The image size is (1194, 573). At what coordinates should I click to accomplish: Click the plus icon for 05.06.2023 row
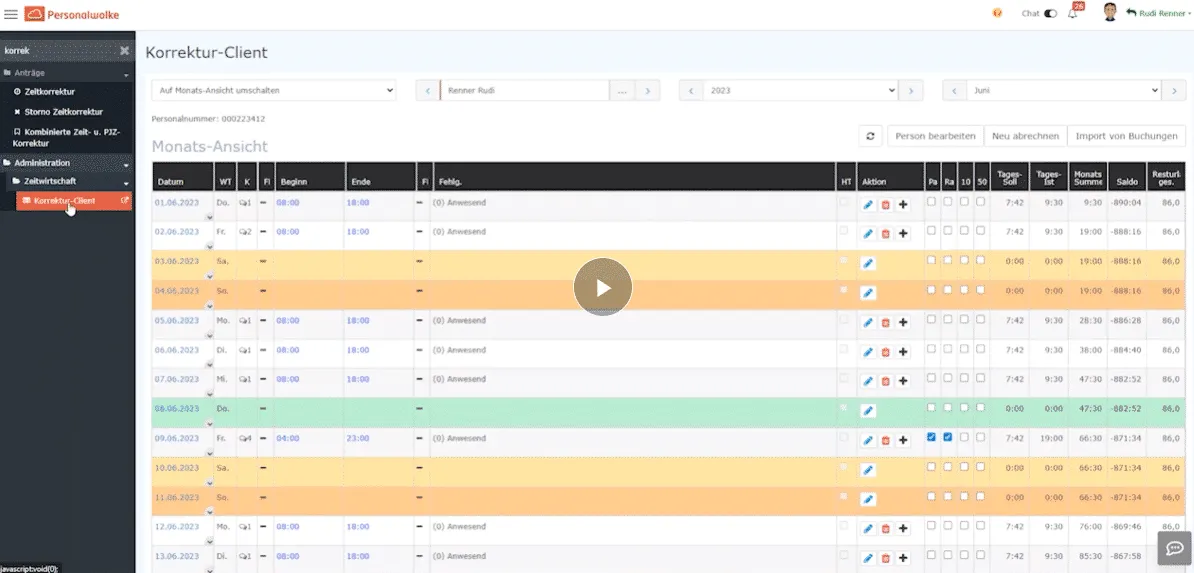click(903, 322)
